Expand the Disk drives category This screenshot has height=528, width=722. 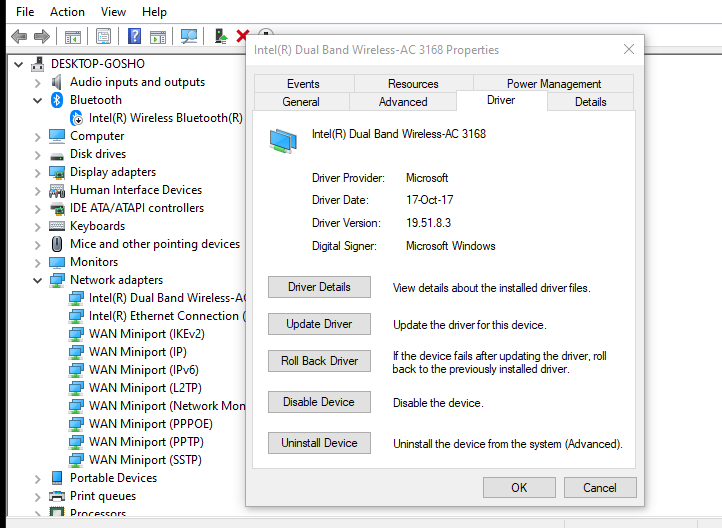(x=38, y=154)
